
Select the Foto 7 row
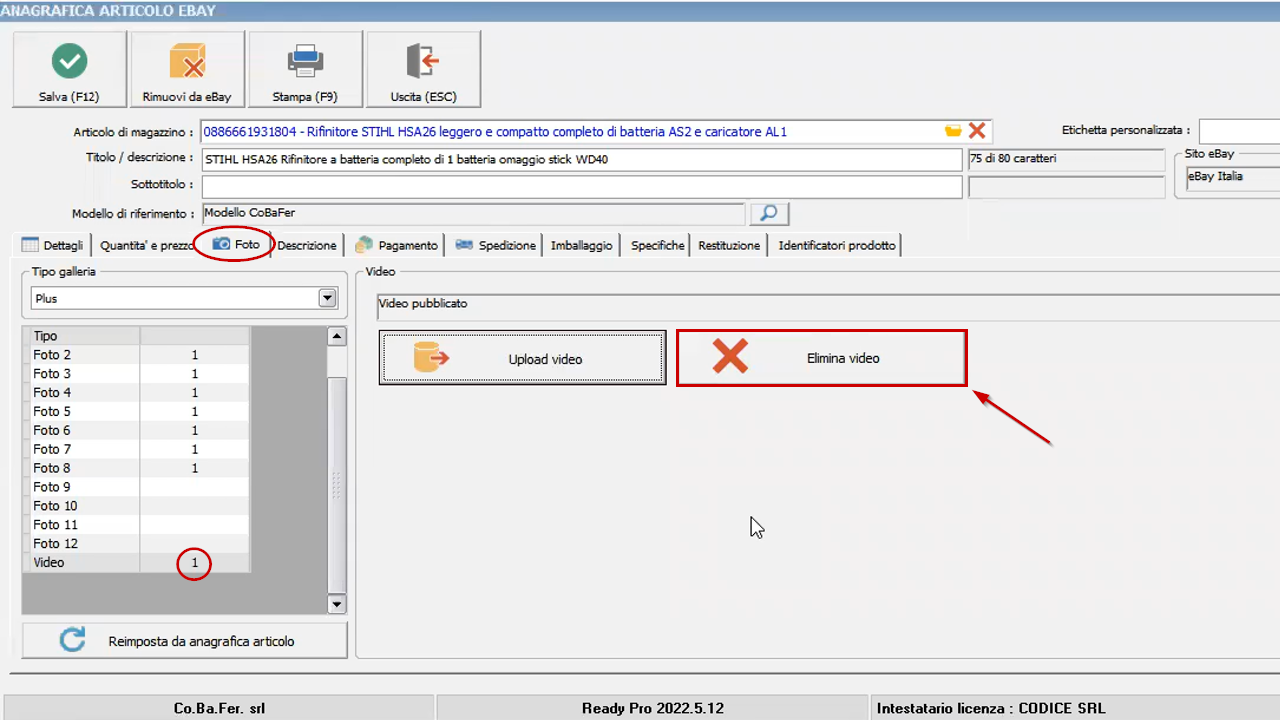click(x=136, y=450)
